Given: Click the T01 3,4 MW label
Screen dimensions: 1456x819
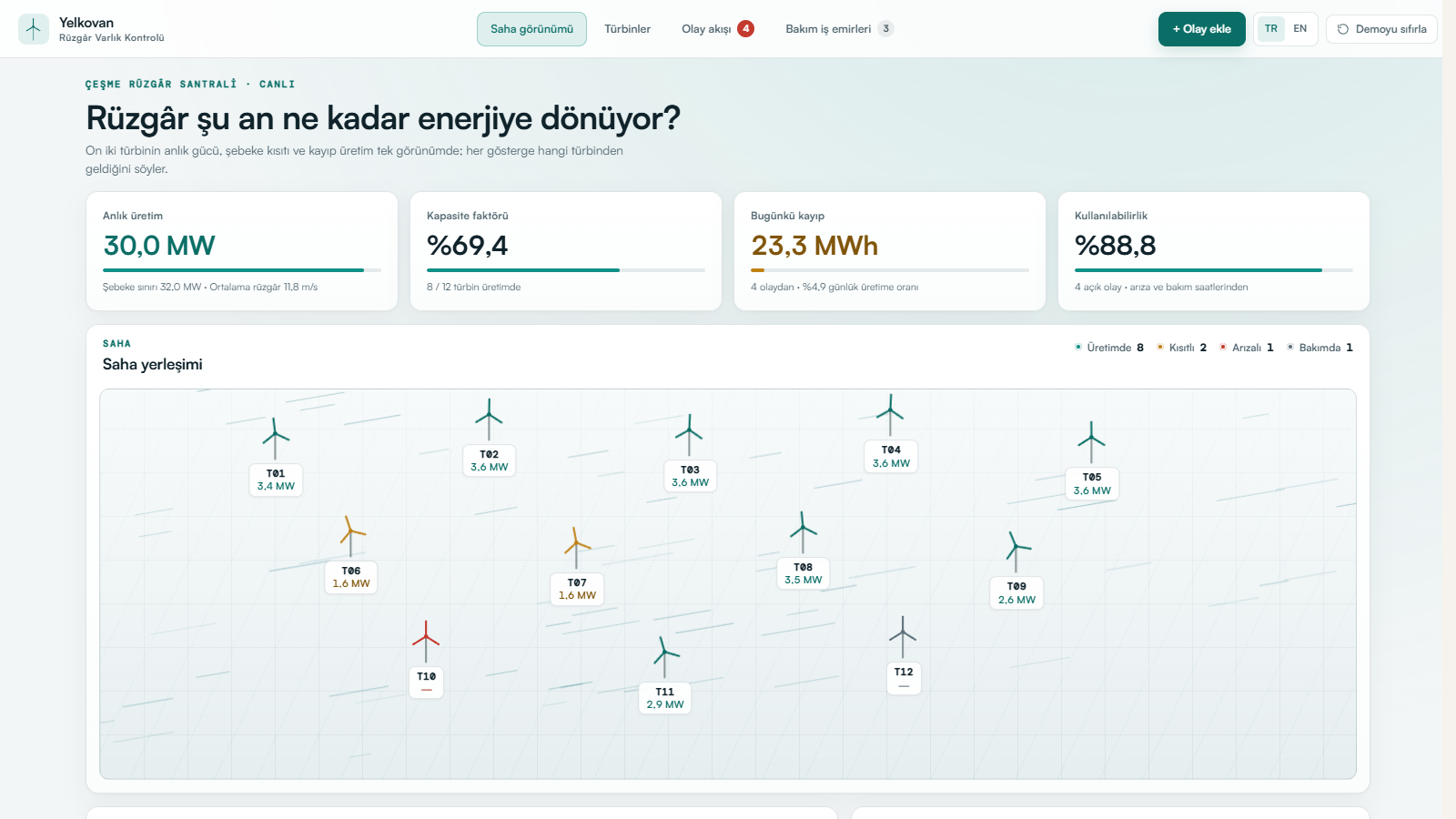Looking at the screenshot, I should coord(276,480).
